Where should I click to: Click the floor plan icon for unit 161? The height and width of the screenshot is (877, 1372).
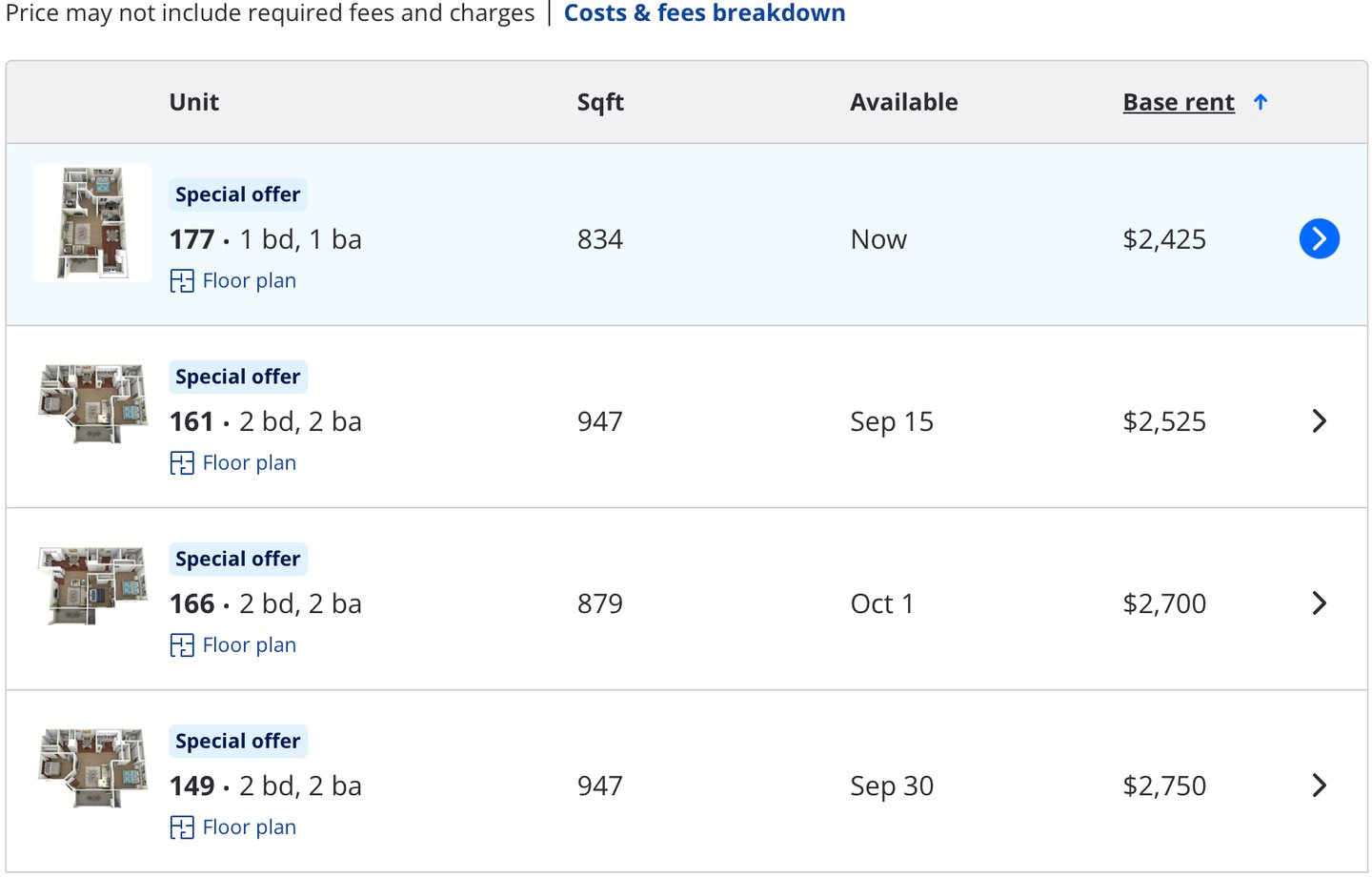point(182,463)
